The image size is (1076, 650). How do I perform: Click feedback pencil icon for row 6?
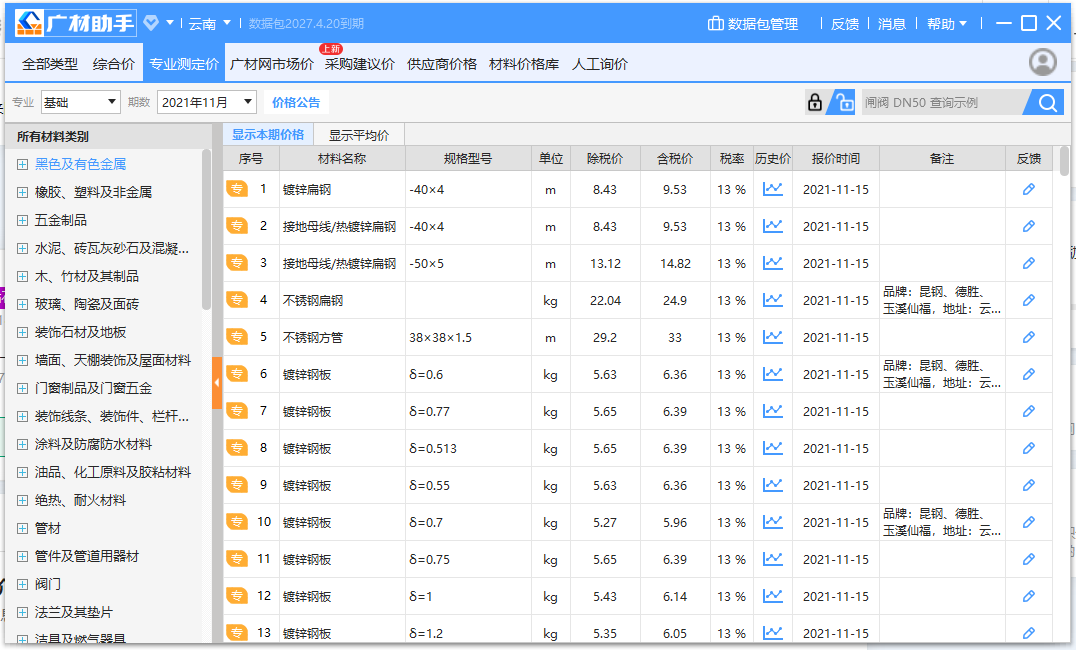[1028, 374]
